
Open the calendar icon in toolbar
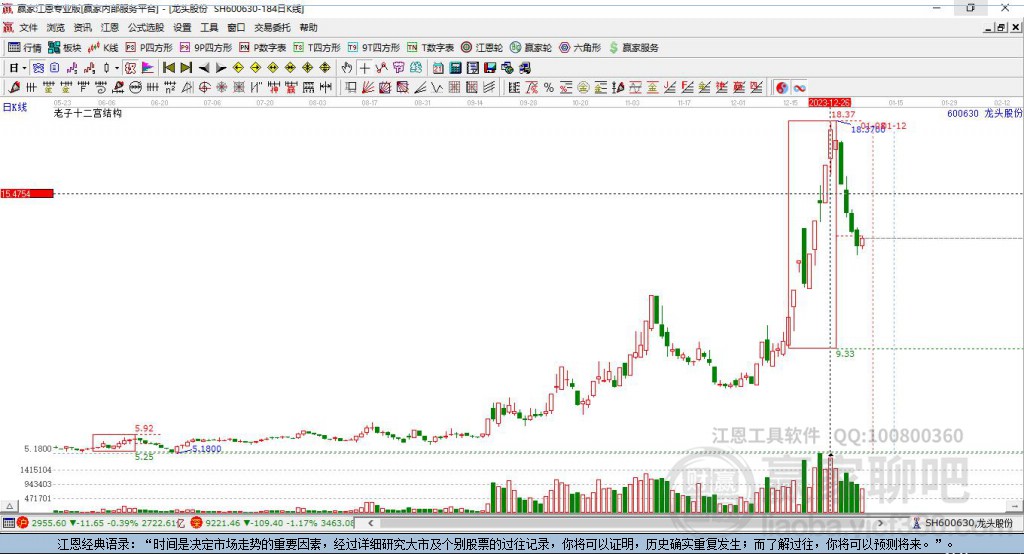point(438,68)
